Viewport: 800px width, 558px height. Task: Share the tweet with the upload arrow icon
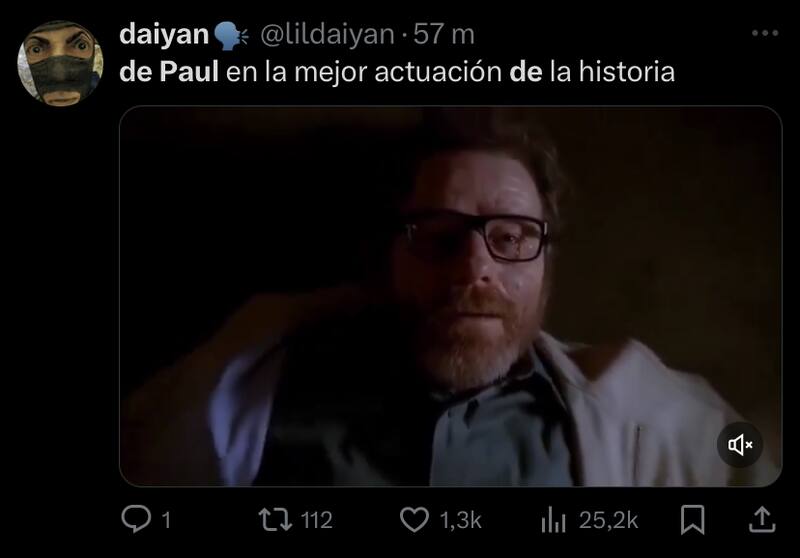tap(762, 519)
